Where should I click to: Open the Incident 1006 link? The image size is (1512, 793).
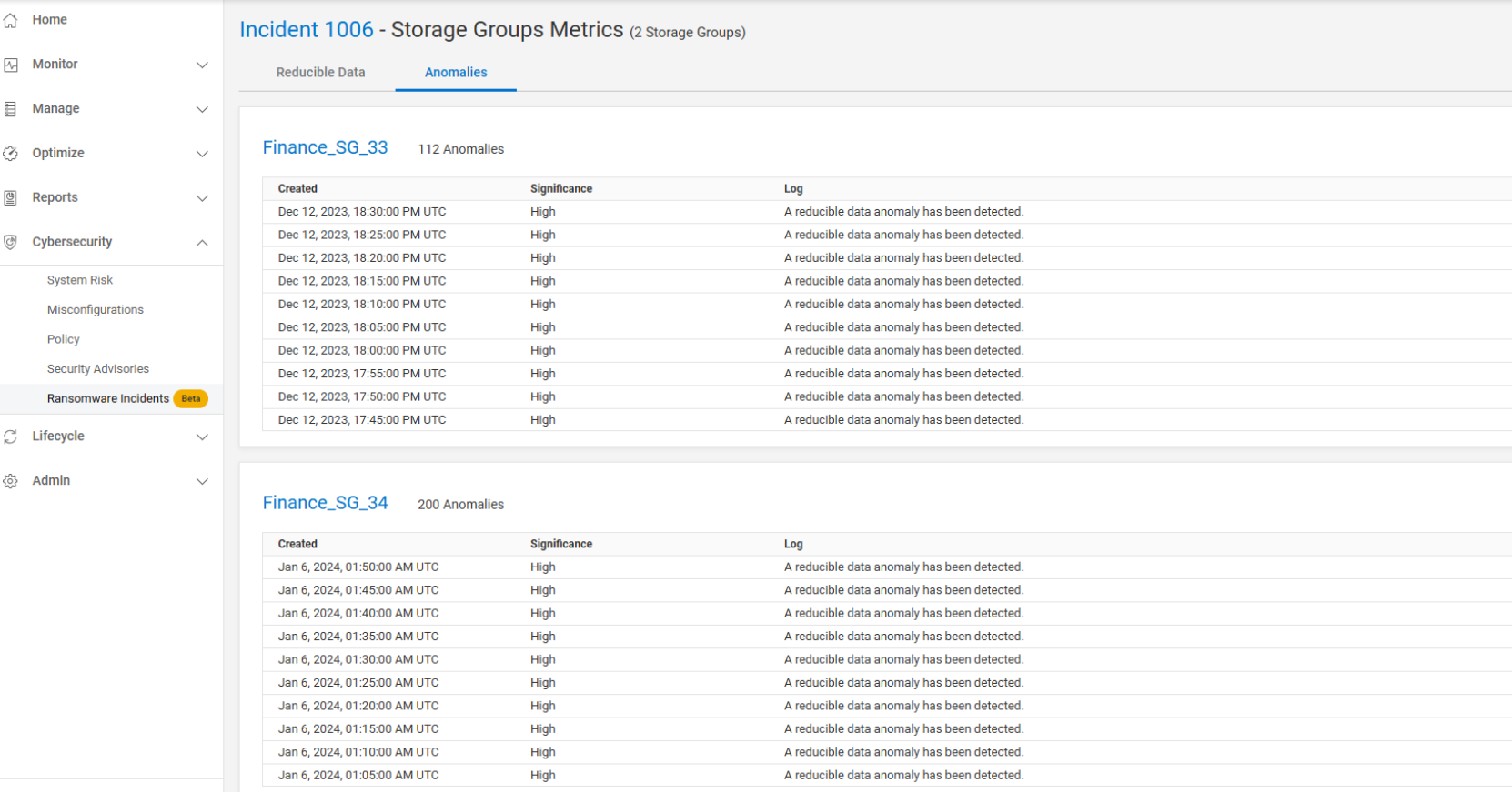[307, 30]
